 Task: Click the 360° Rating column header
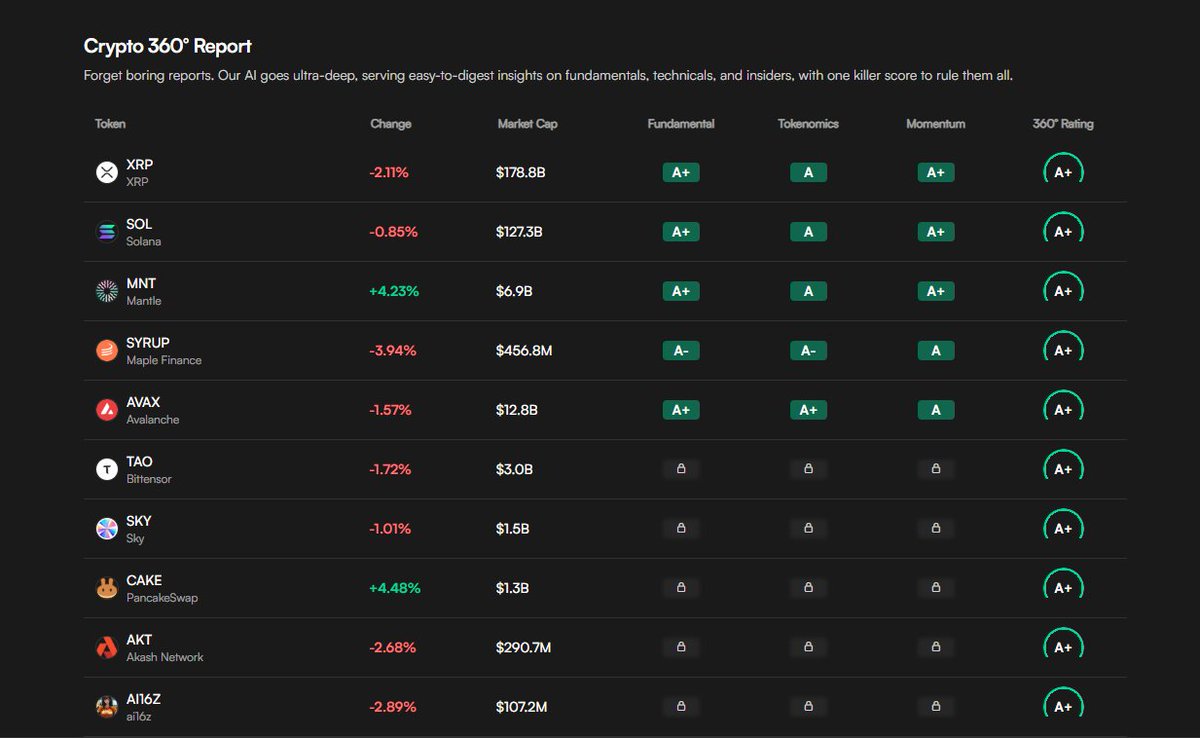[1063, 124]
